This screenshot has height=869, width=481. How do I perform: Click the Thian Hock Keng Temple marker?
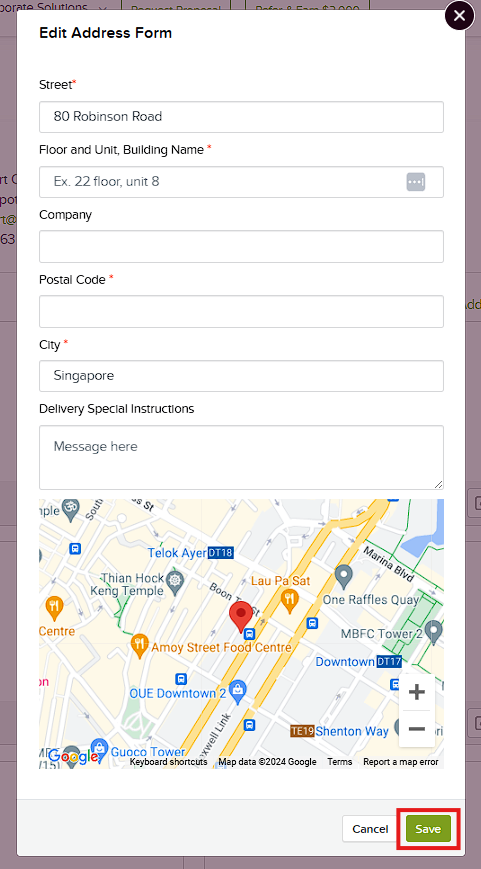[176, 580]
